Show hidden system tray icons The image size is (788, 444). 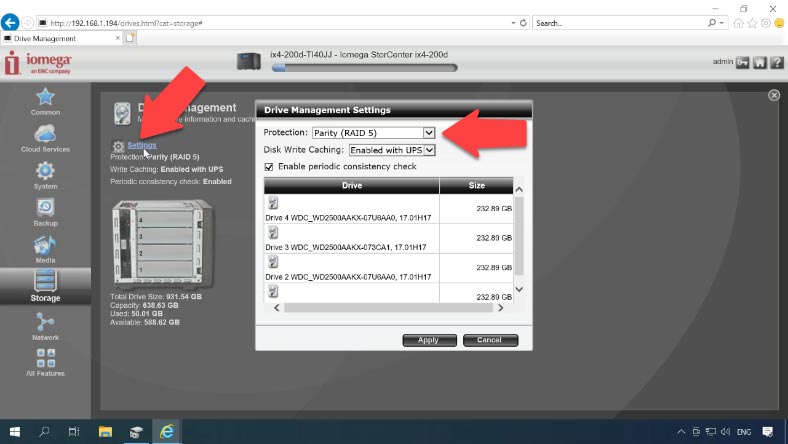tap(681, 431)
